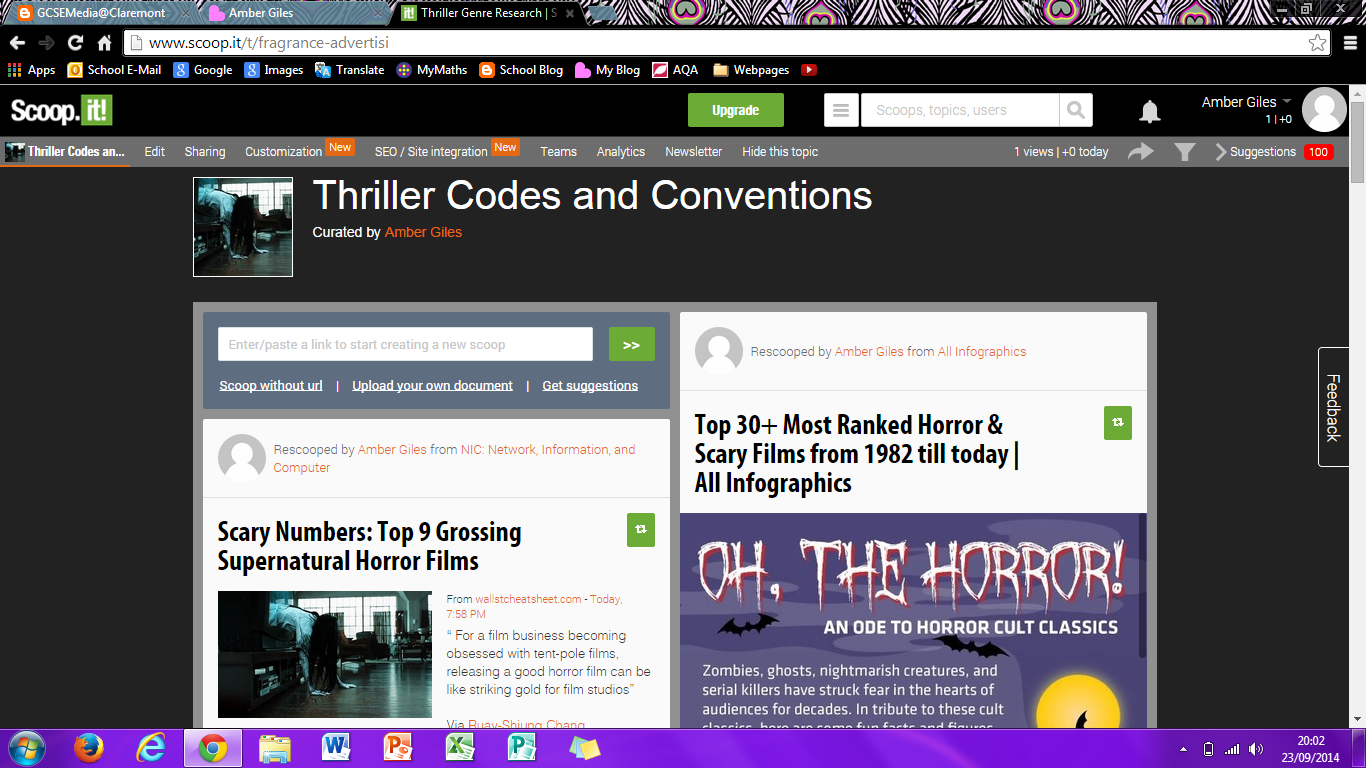
Task: Open the Teams menu item
Action: coord(558,152)
